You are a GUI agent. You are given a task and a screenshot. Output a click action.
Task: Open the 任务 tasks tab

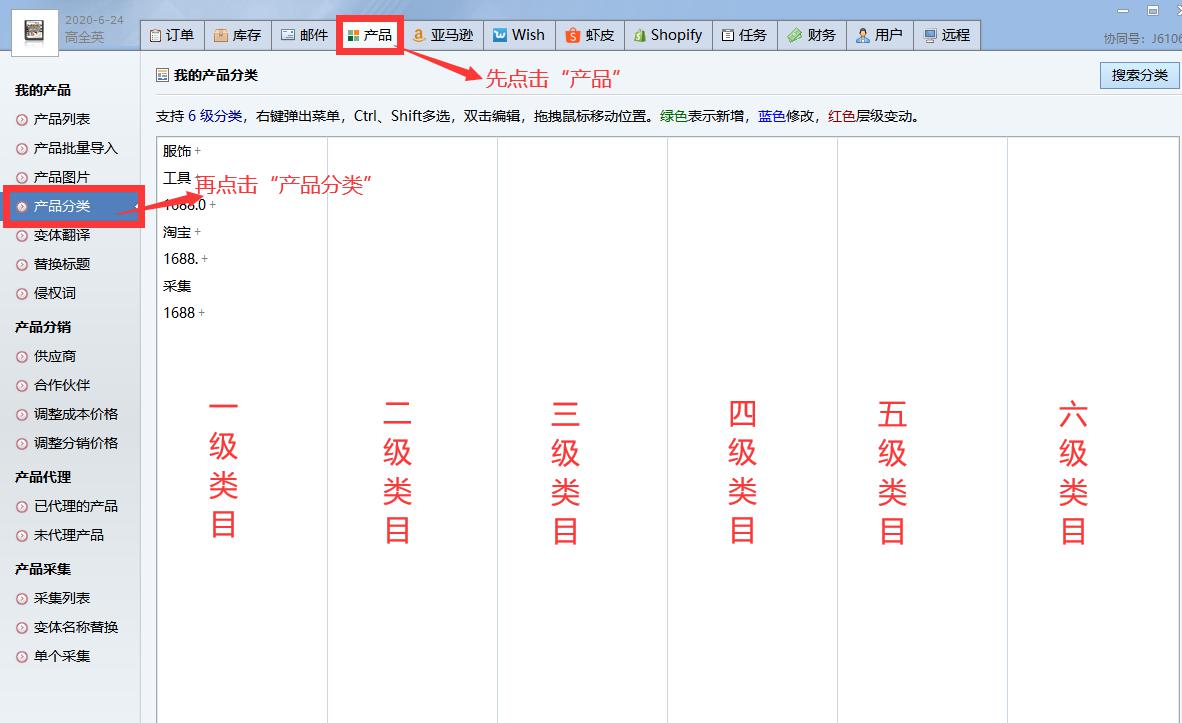point(744,35)
